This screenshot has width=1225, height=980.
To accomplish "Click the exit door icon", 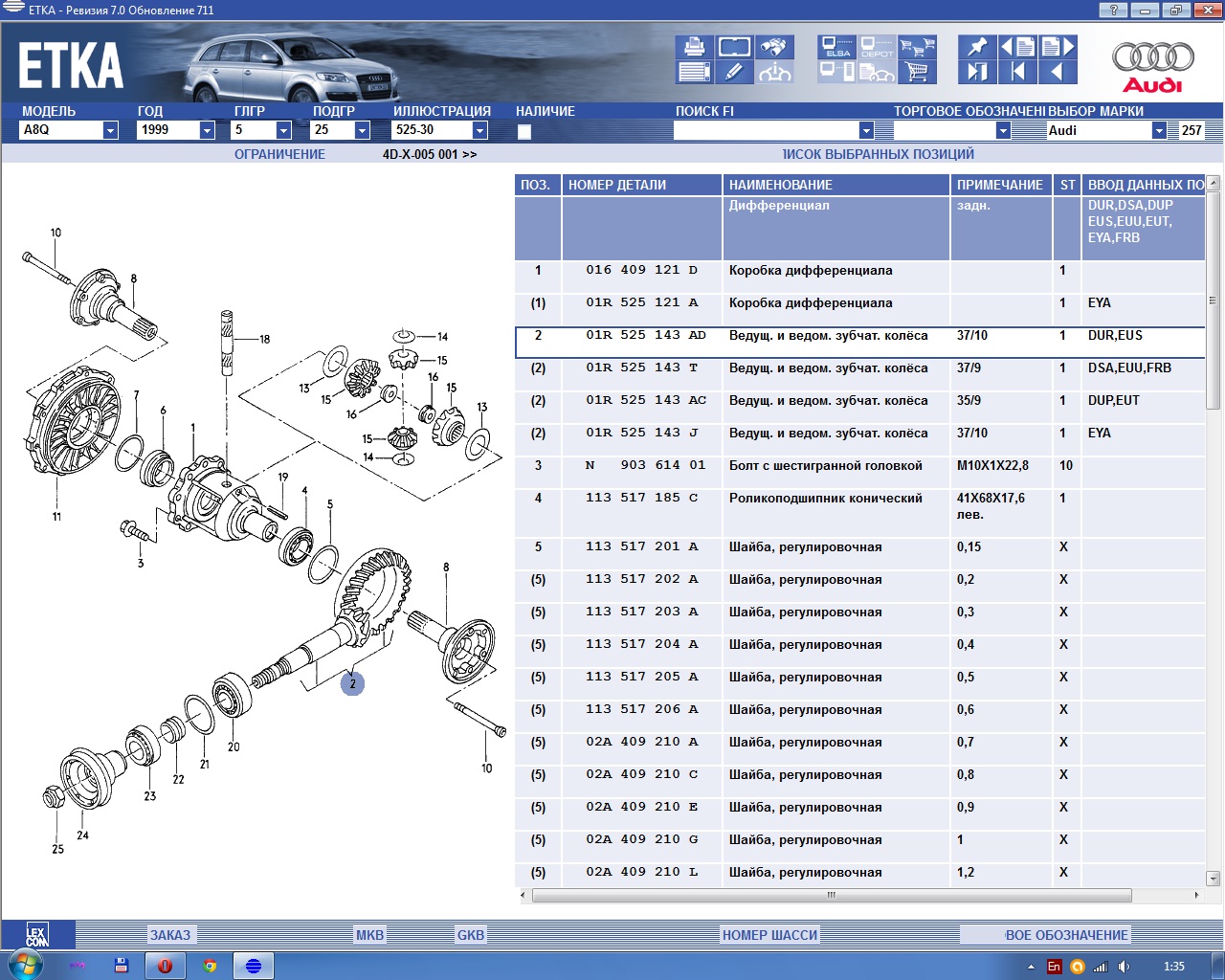I will (977, 72).
